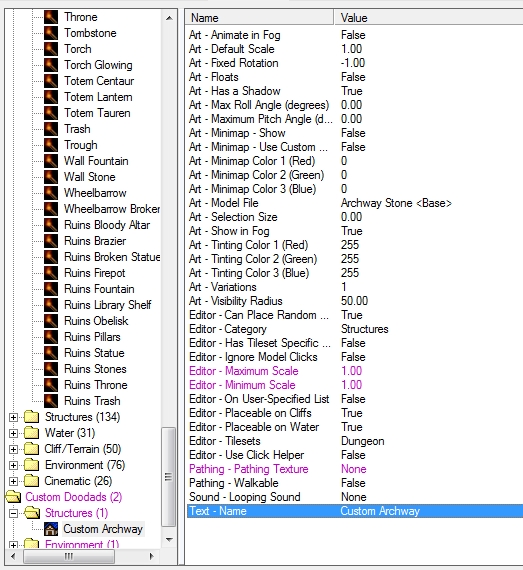Click the Throne doodad icon
Viewport: 523px width, 570px height.
(51, 17)
